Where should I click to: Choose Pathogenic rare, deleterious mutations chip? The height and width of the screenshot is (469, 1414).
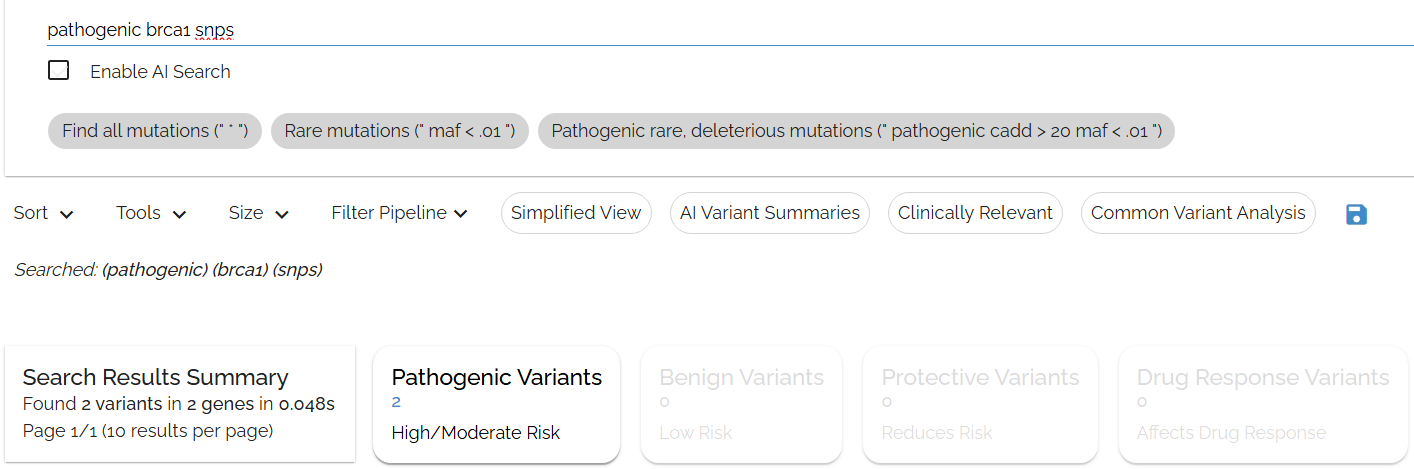click(856, 131)
